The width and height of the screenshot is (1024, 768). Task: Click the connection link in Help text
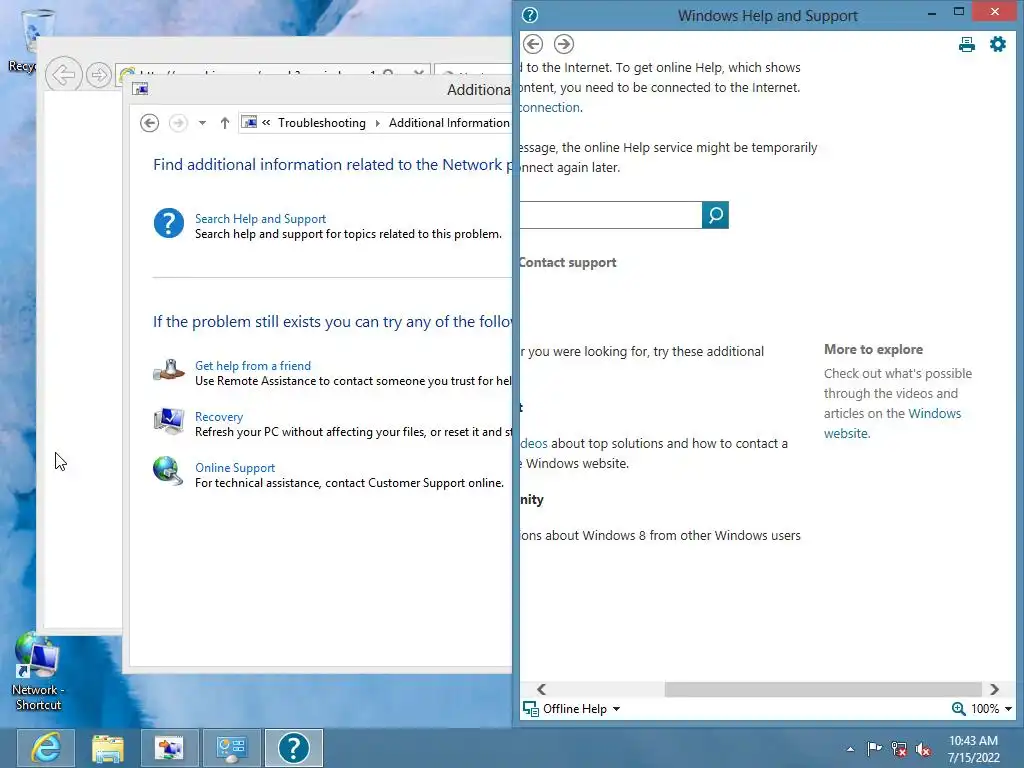pos(550,107)
